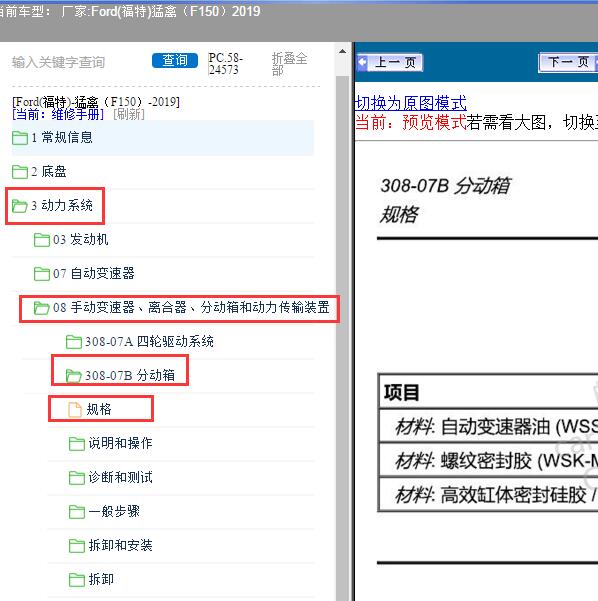Click folder icon of 一般步骤
The width and height of the screenshot is (598, 601).
[x=77, y=512]
